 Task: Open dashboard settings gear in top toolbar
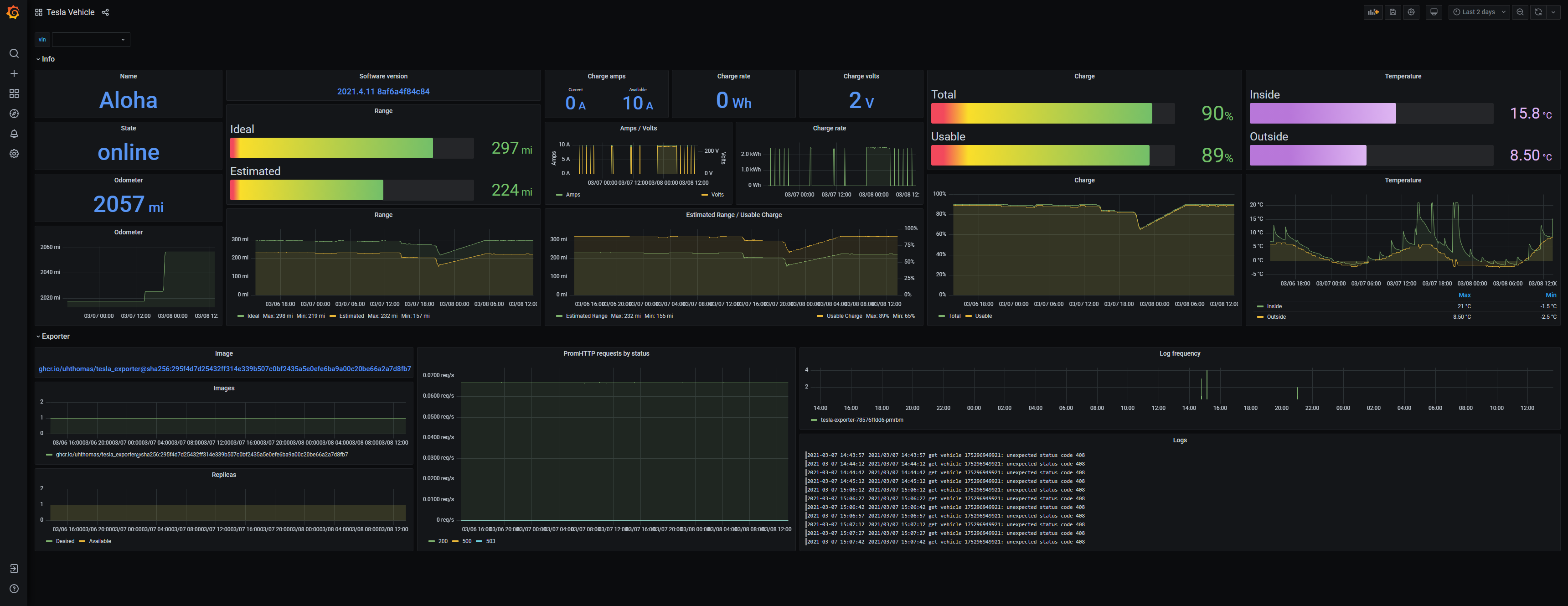(1411, 12)
